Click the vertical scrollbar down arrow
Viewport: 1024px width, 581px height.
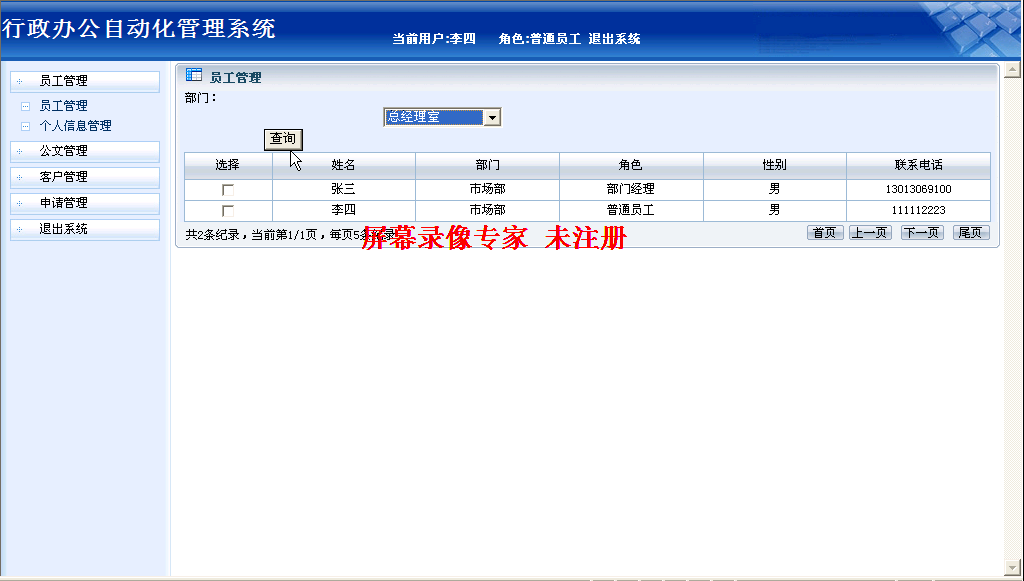(1012, 568)
